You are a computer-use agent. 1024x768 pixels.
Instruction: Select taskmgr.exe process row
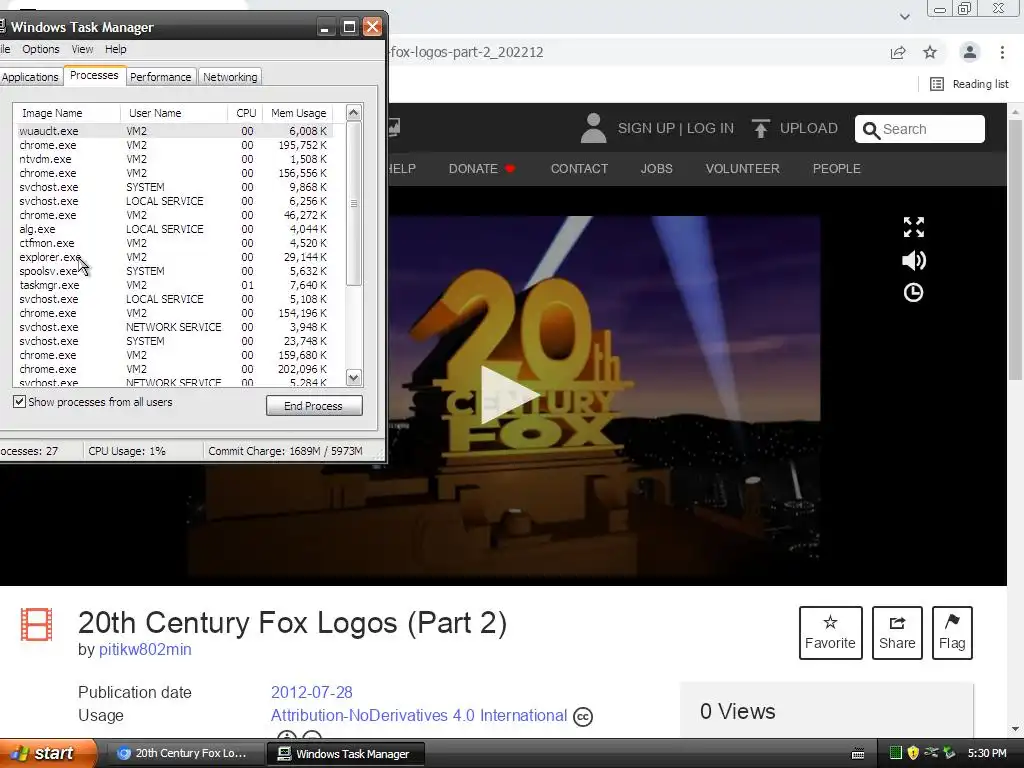(x=173, y=285)
